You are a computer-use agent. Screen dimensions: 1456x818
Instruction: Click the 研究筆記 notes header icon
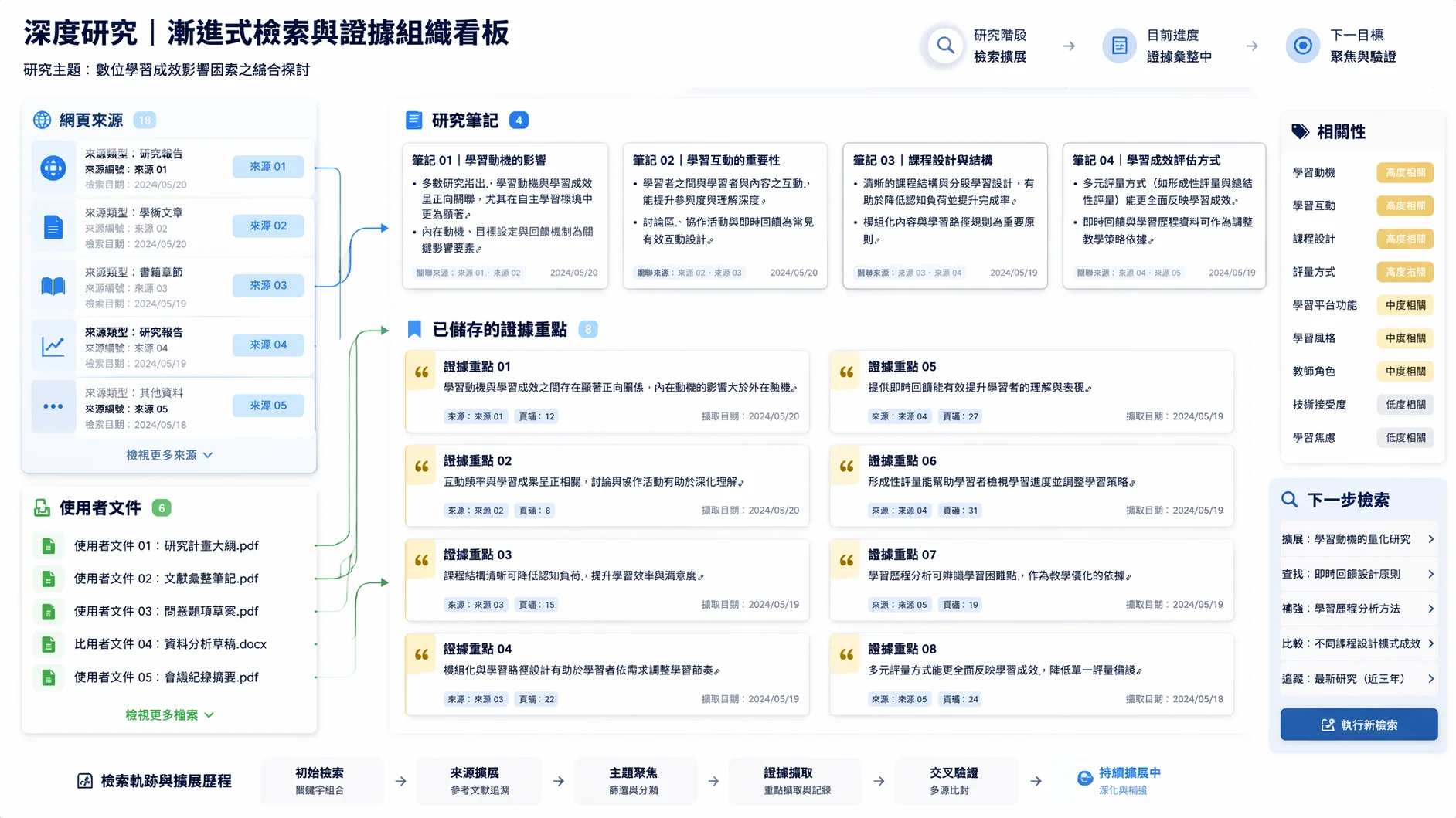click(x=413, y=120)
